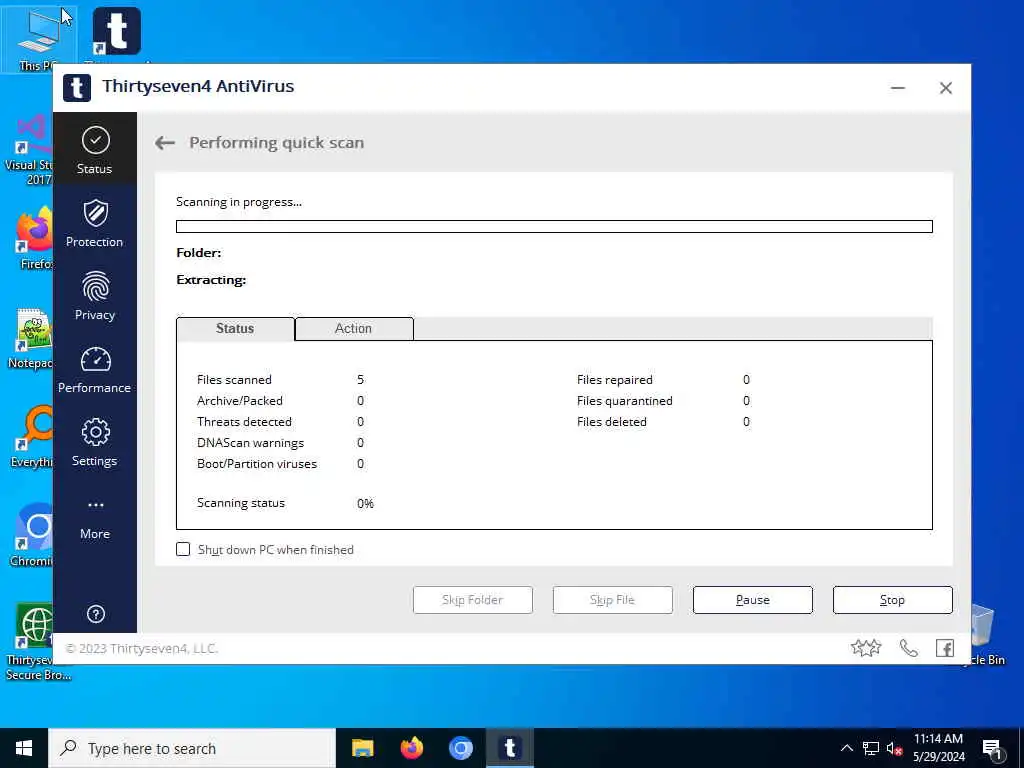Click the Files repaired label
The width and height of the screenshot is (1024, 768).
pos(615,379)
